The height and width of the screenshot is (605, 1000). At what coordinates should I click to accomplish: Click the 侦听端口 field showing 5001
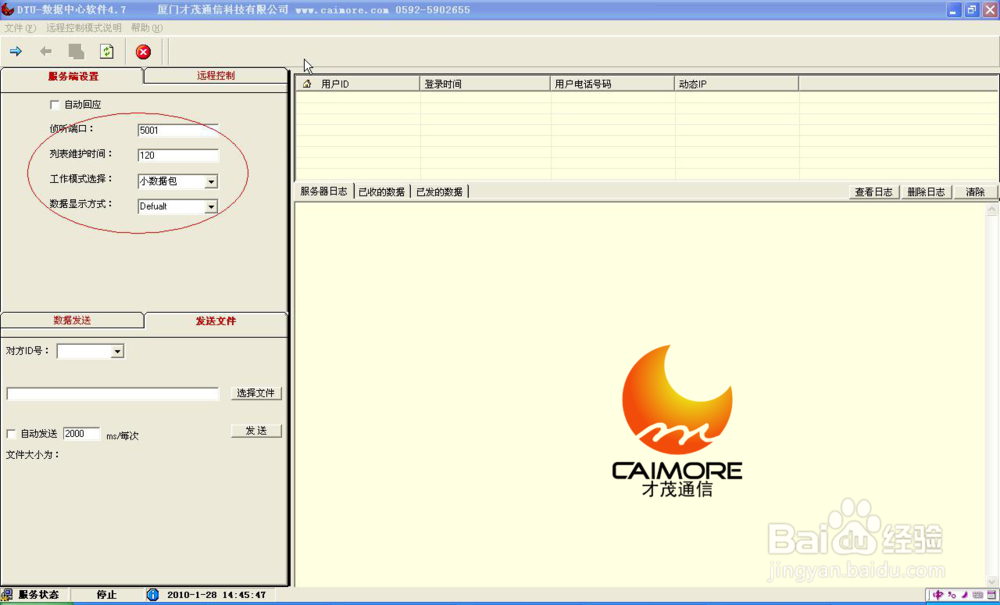tap(178, 131)
